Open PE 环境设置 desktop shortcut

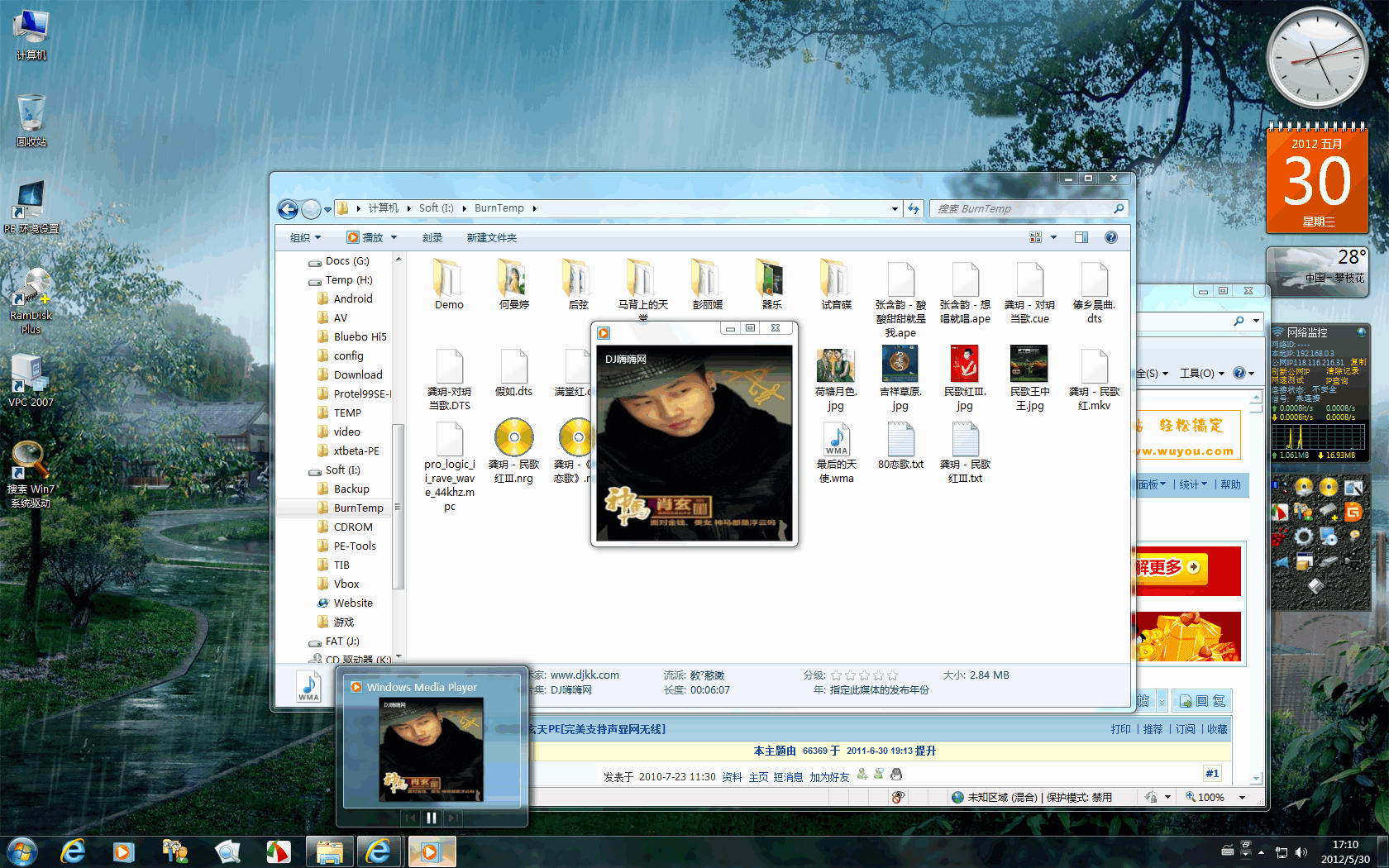[31, 207]
